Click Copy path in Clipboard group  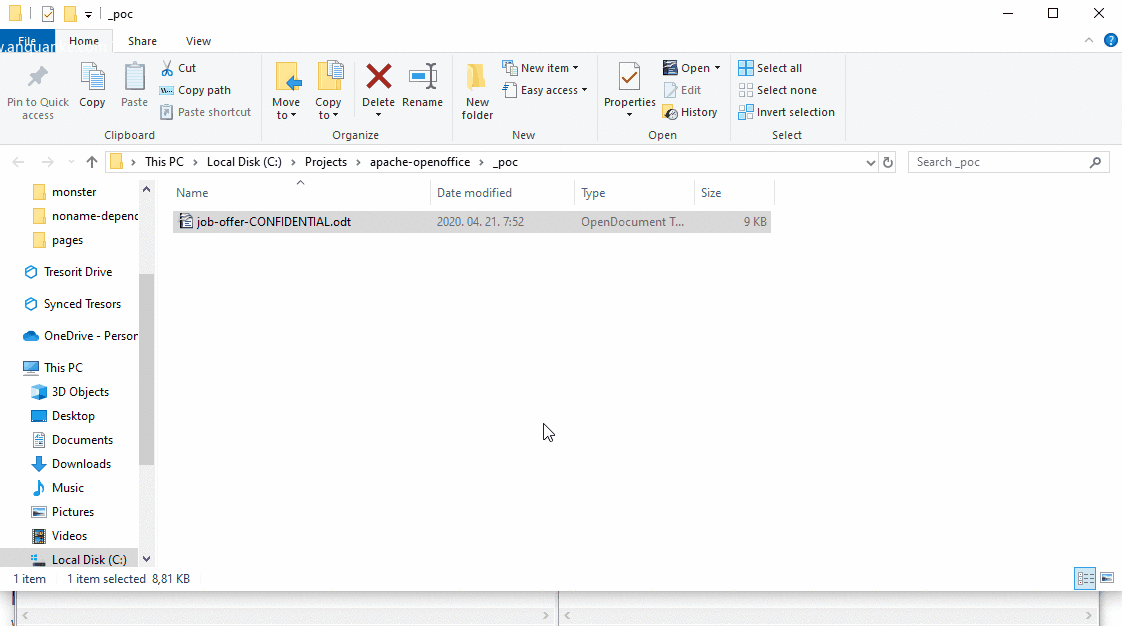click(195, 90)
